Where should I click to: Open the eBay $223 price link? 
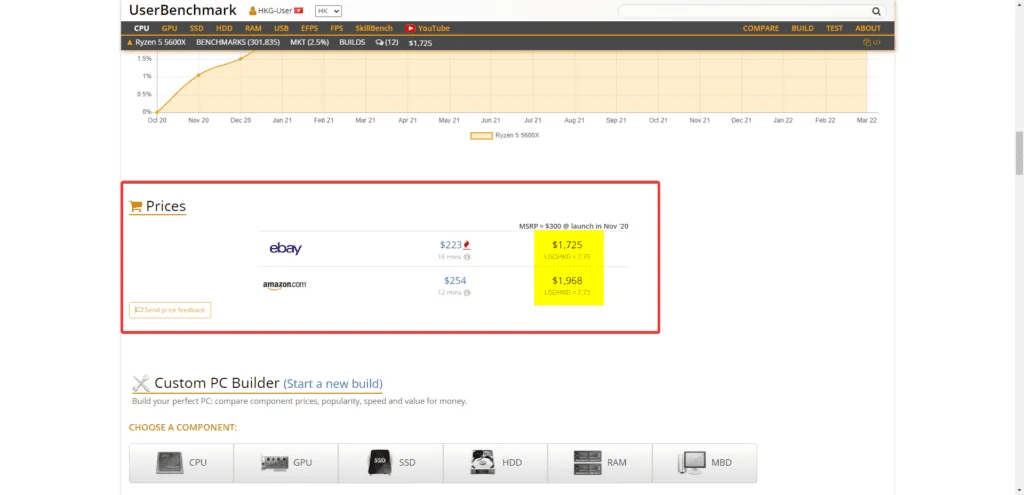[451, 245]
